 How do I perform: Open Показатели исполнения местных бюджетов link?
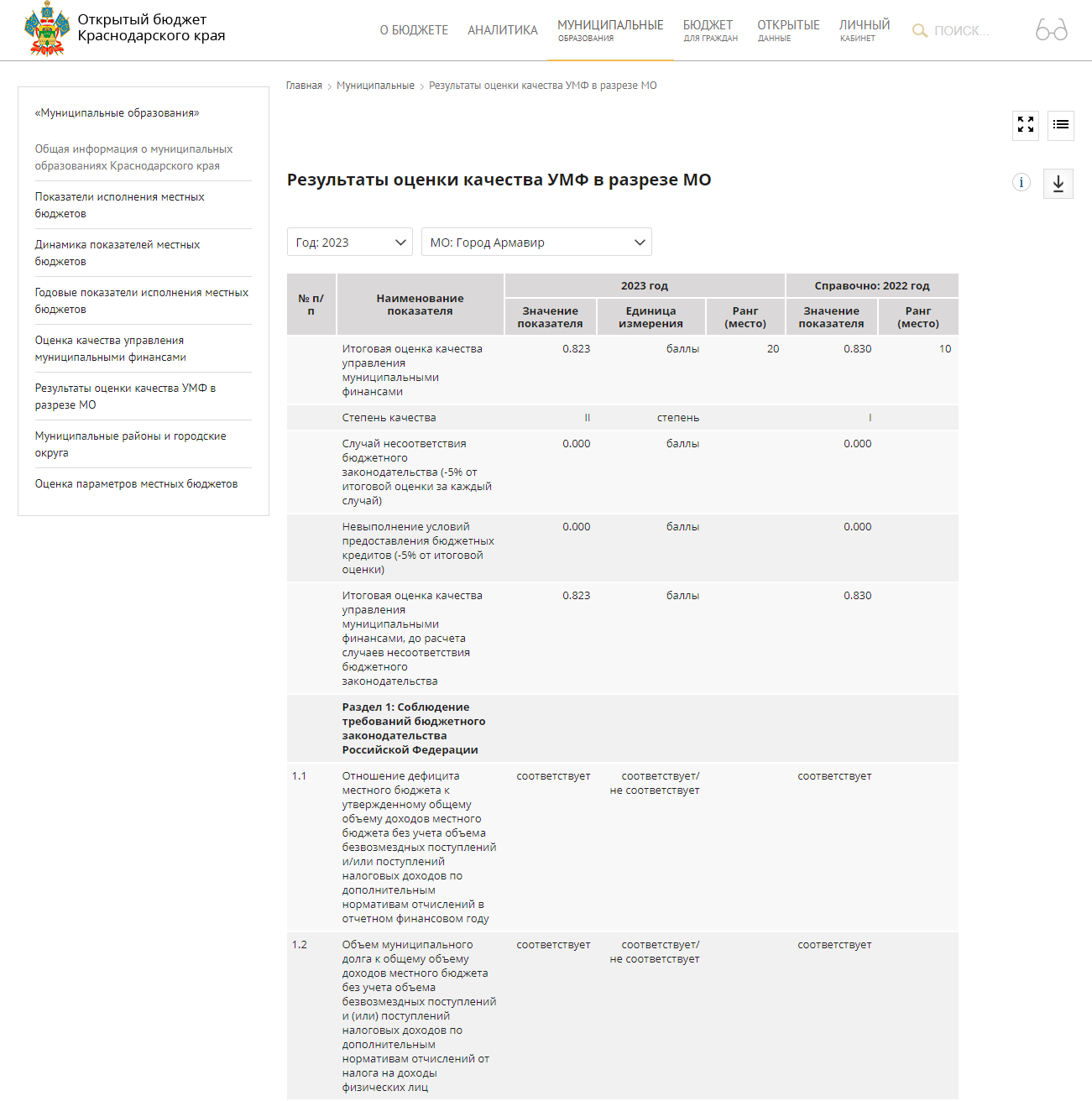pos(119,205)
